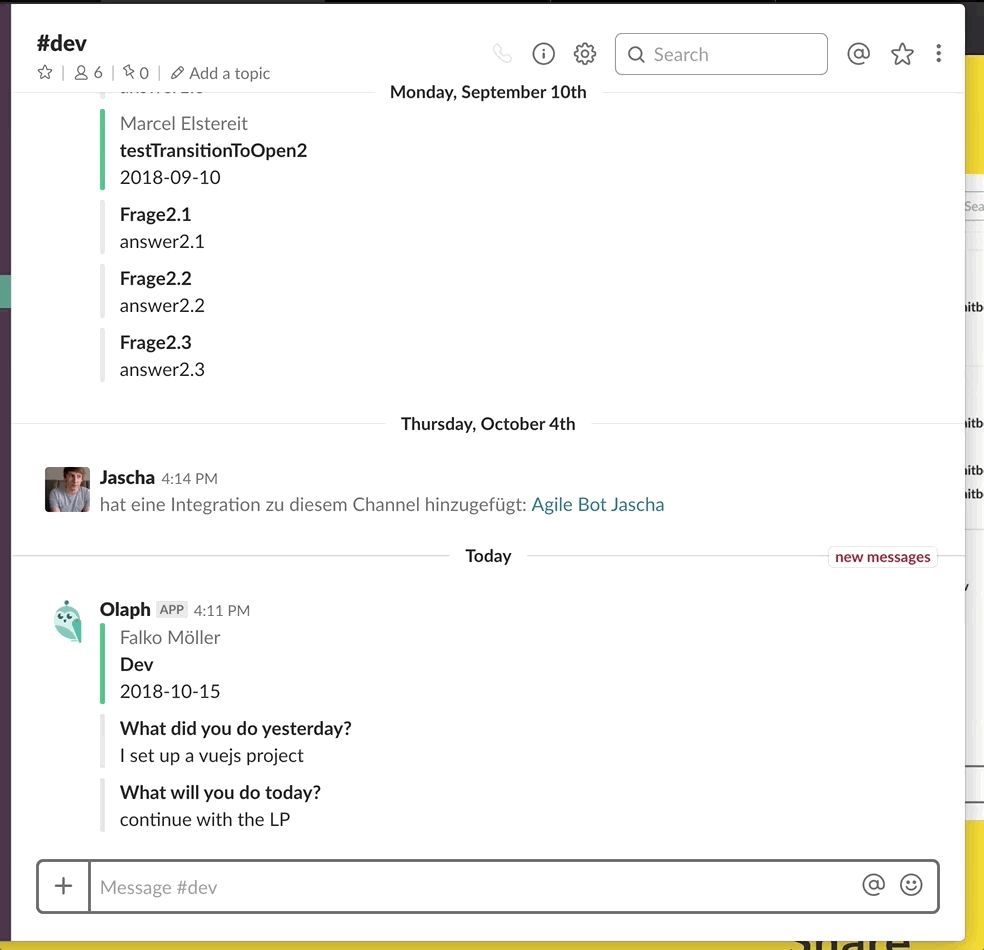Click the Search field

(x=721, y=54)
